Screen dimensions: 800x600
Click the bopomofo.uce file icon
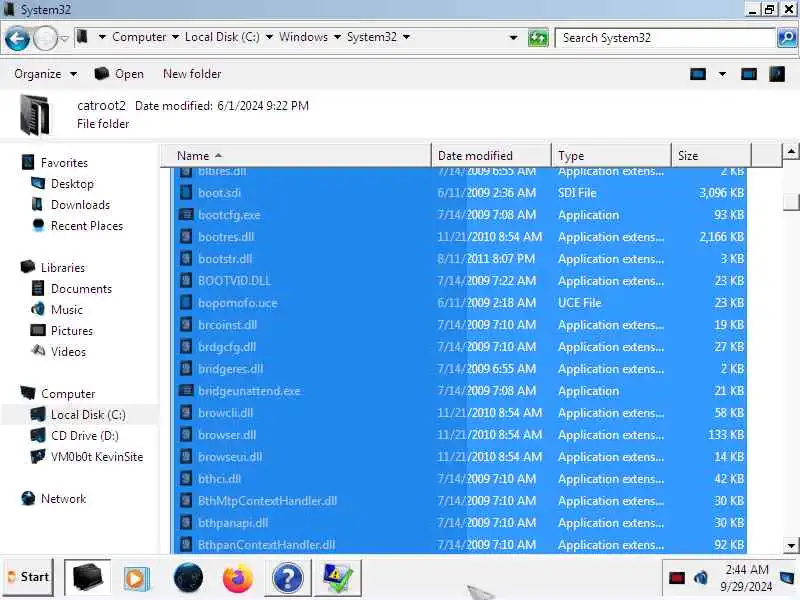[x=186, y=303]
